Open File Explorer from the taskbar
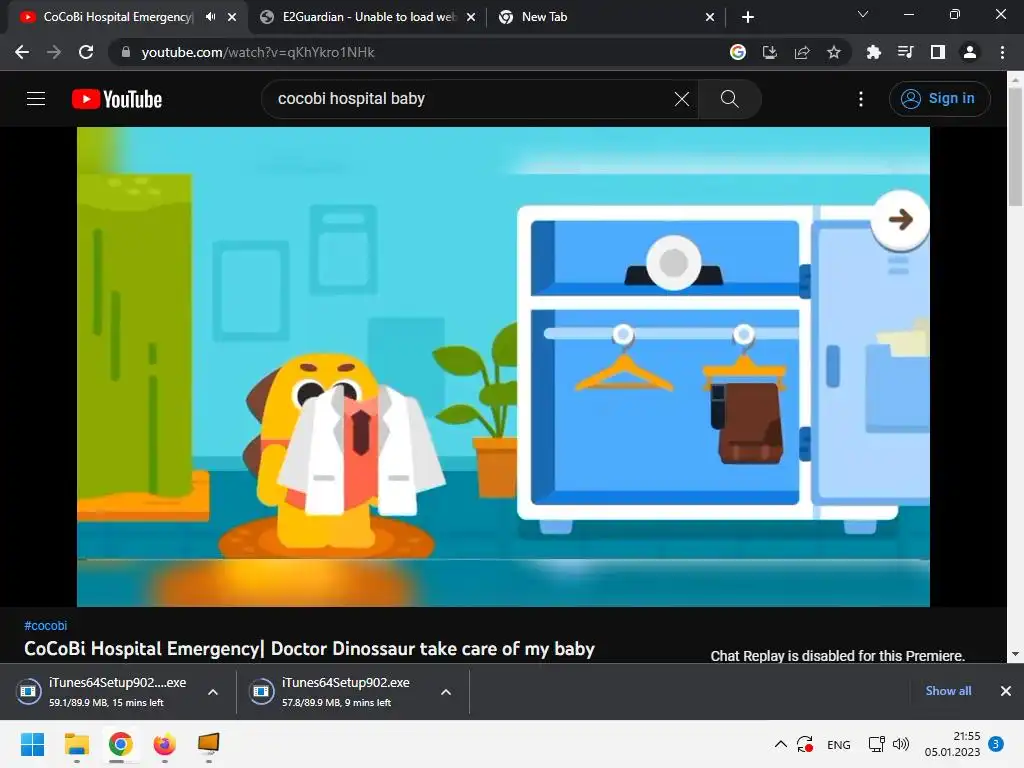The image size is (1024, 768). click(76, 744)
